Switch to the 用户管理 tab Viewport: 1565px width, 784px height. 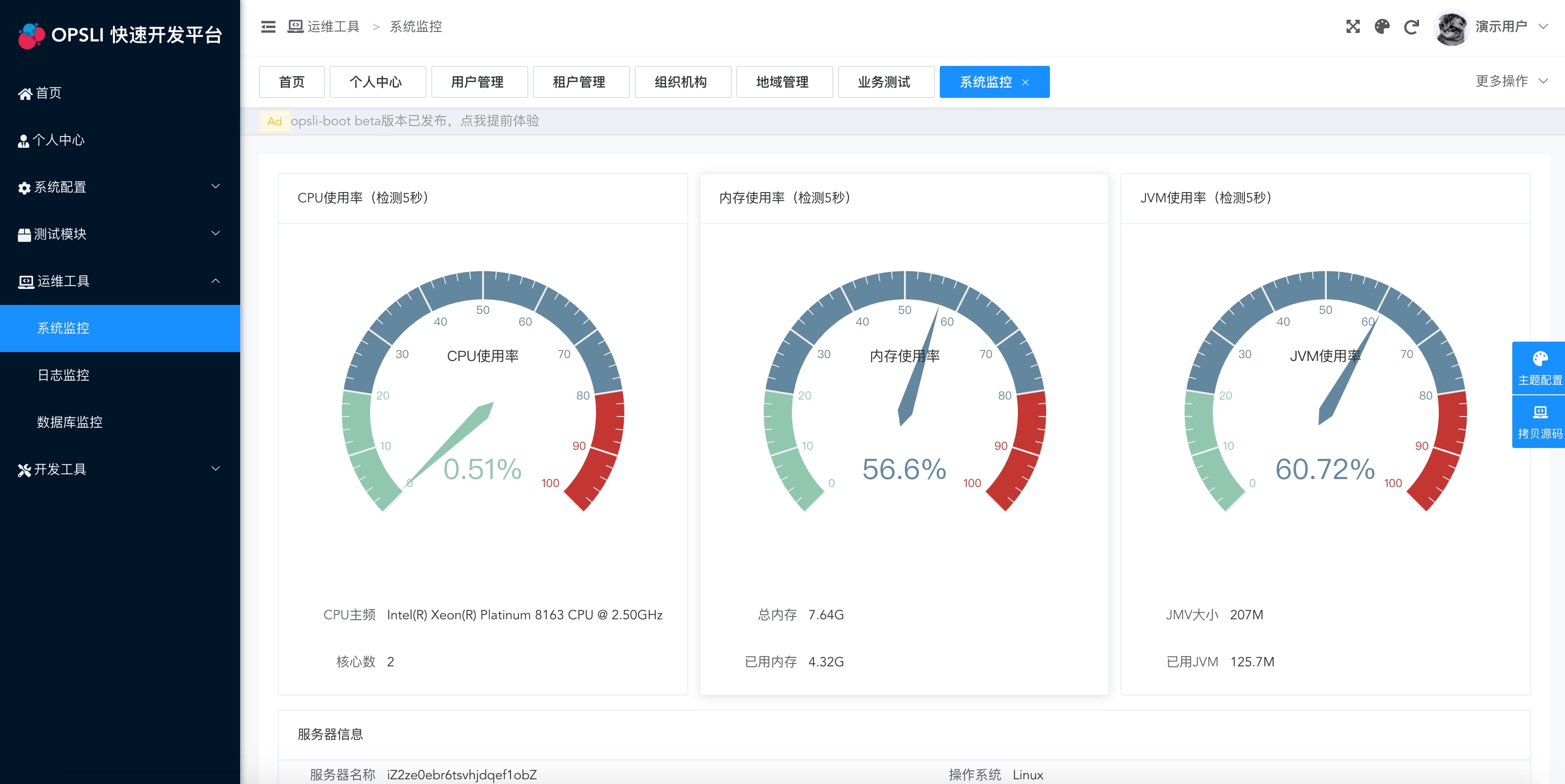click(x=479, y=82)
